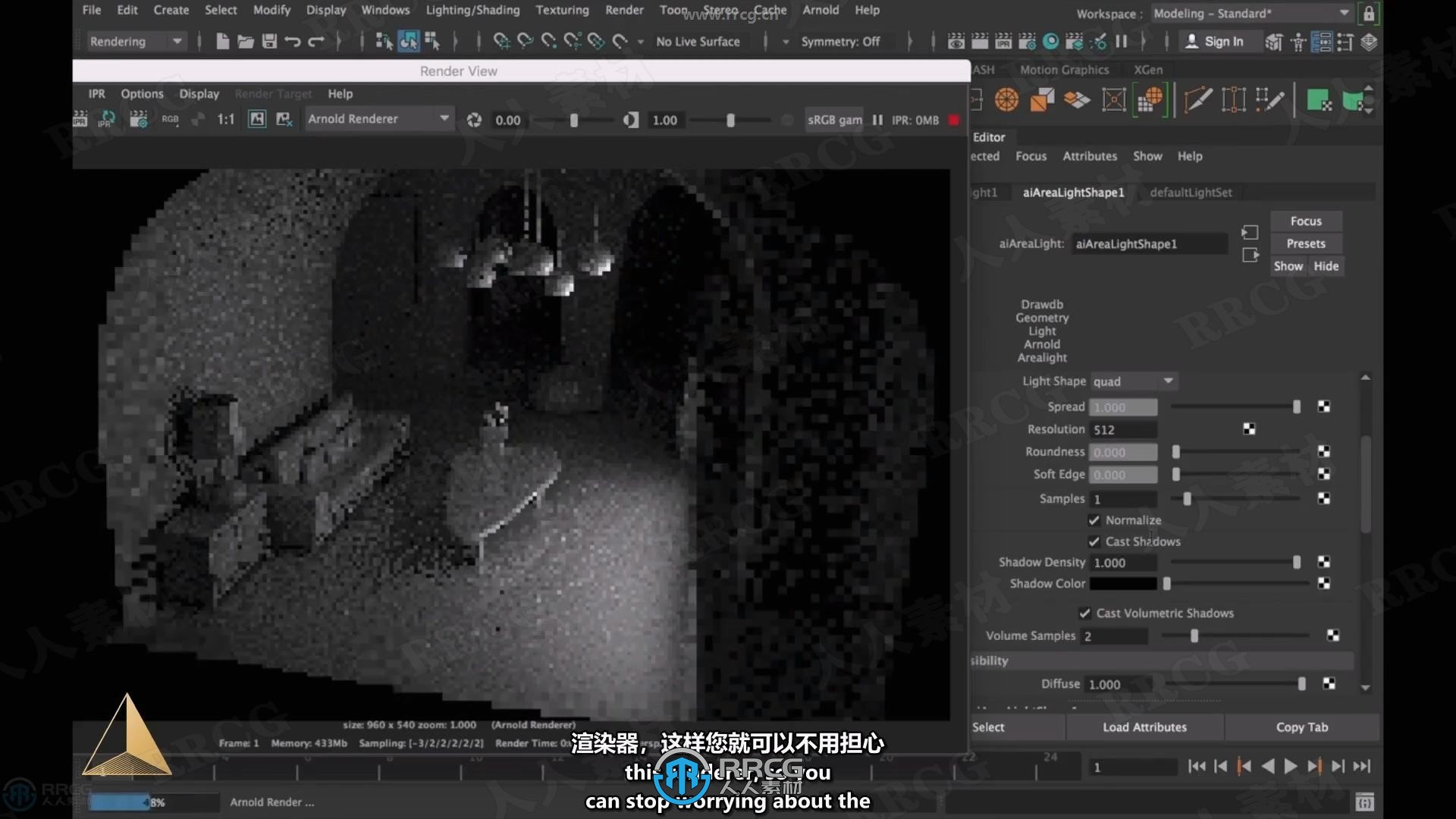
Task: Expand the snap options arrow beside magnets
Action: pyautogui.click(x=640, y=42)
